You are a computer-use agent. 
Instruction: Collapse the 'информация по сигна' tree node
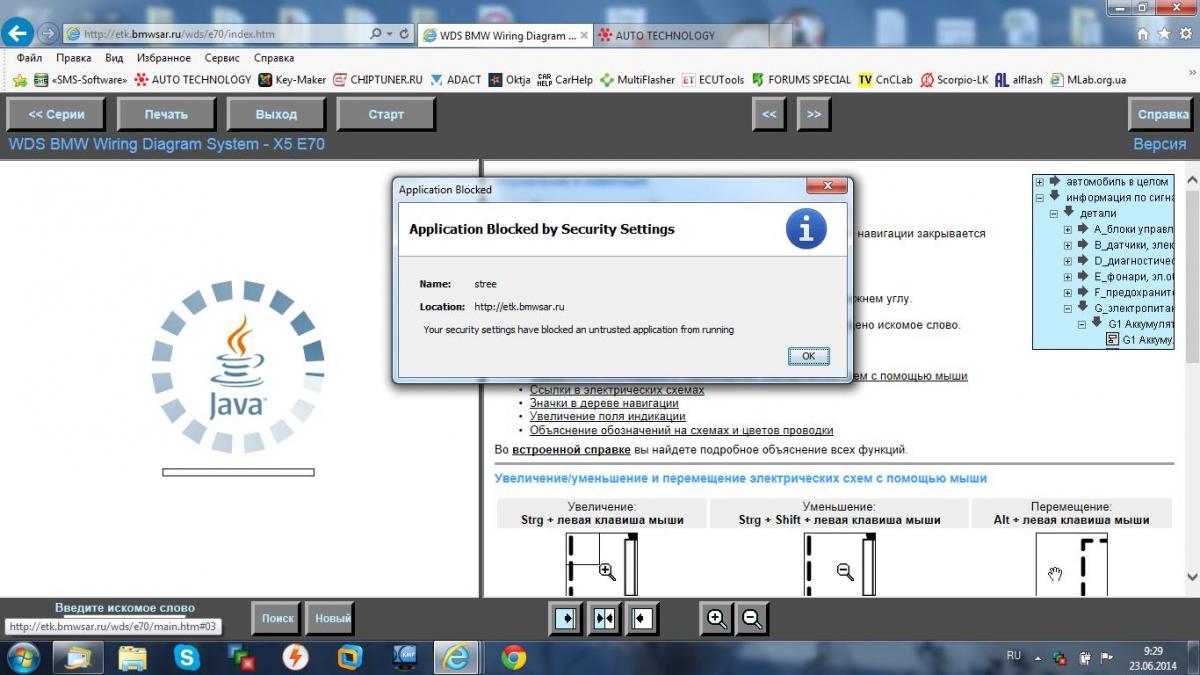pos(1040,198)
